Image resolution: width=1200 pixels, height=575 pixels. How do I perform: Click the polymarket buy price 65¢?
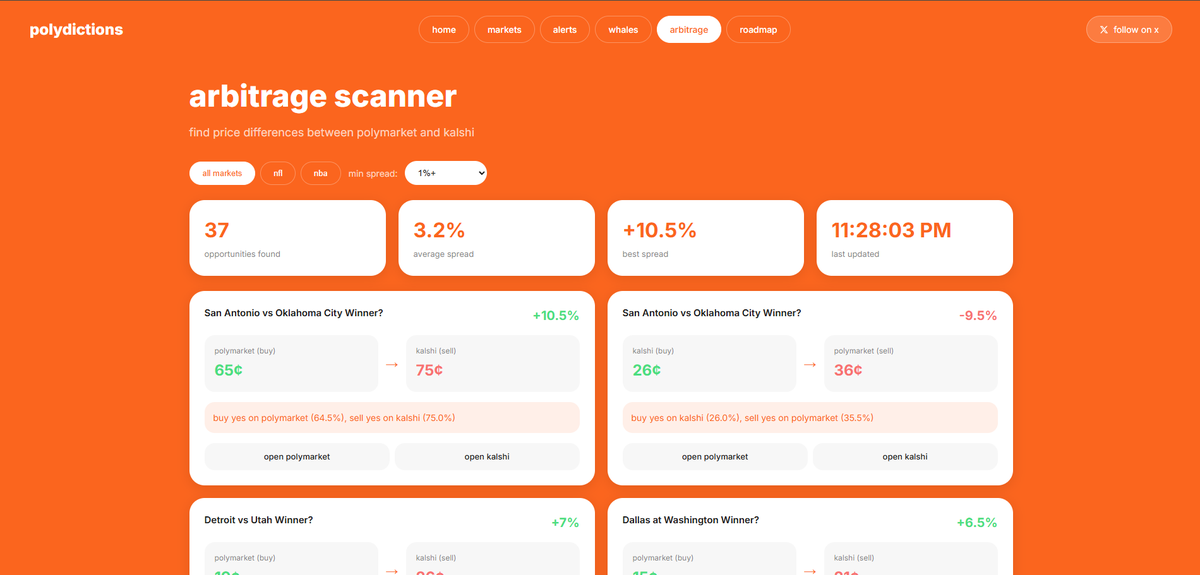coord(229,370)
